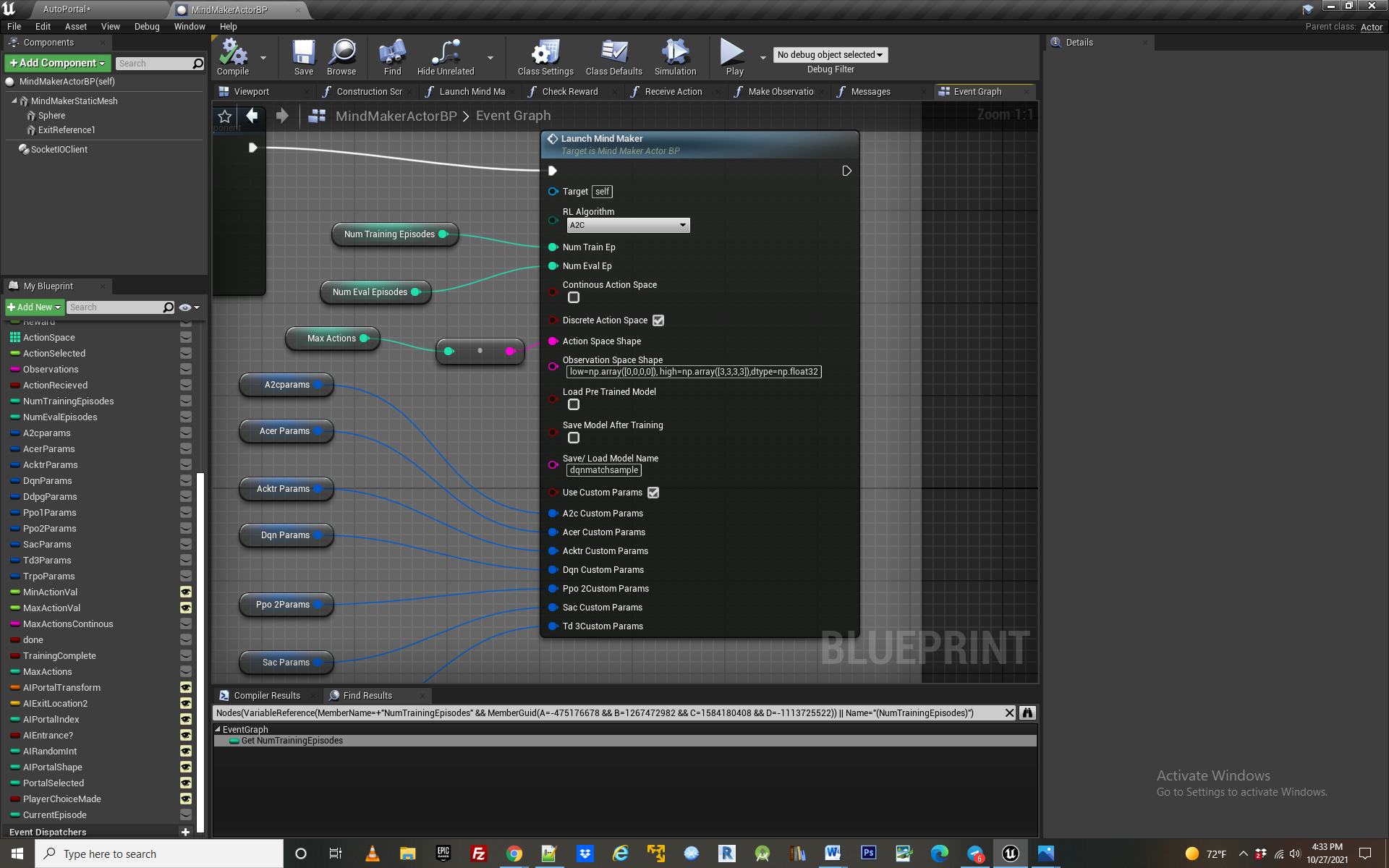Switch to the Receive Action tab
This screenshot has height=868, width=1389.
click(x=673, y=92)
